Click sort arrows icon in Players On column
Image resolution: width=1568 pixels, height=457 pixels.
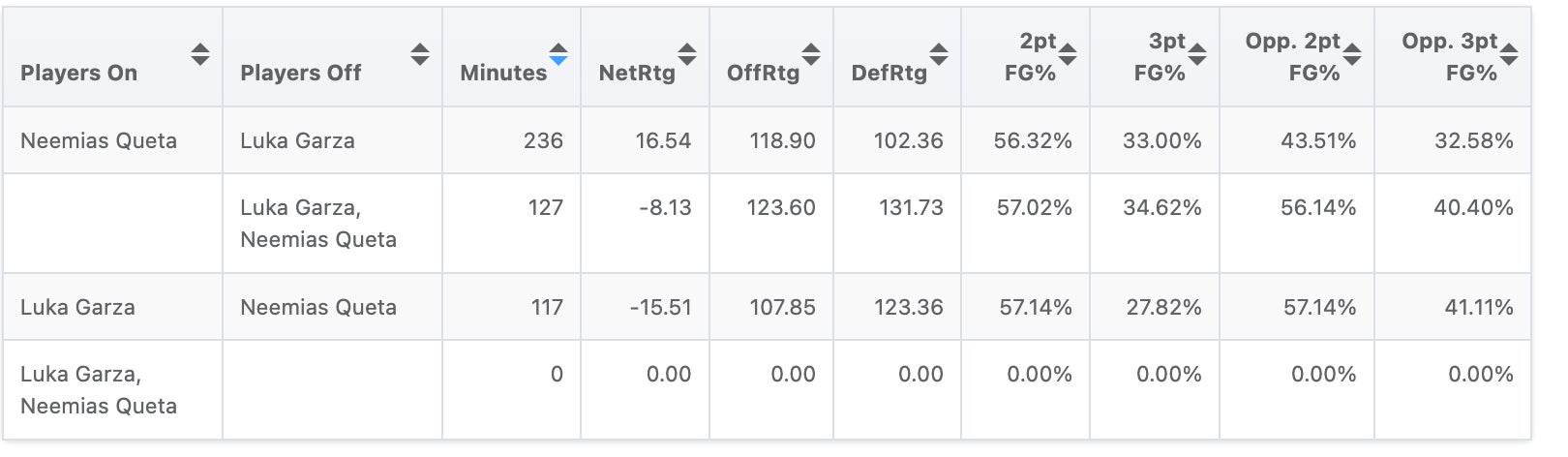tap(200, 54)
